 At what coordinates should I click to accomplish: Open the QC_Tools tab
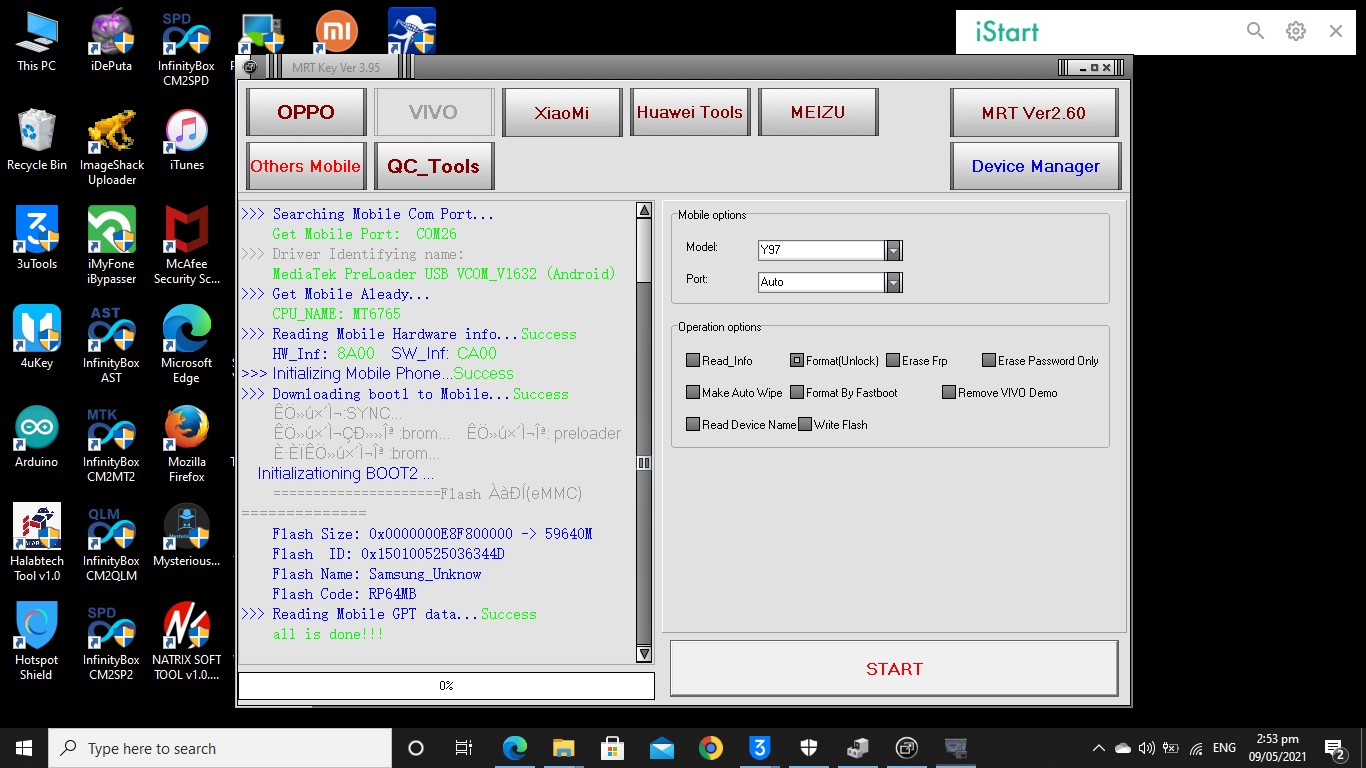434,166
